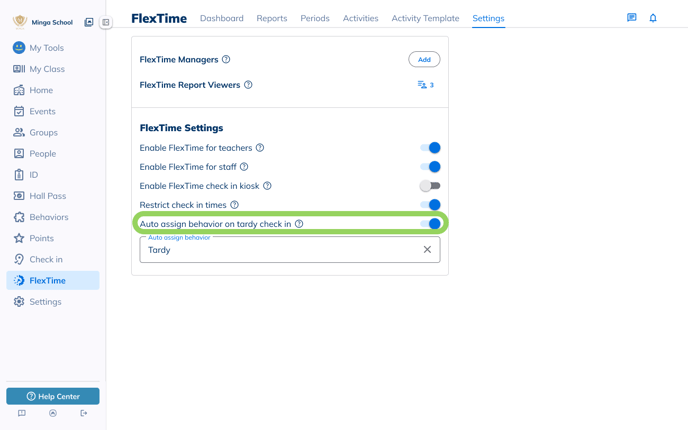The image size is (688, 430).
Task: Open the gallery icon beside Minga School
Action: click(x=89, y=22)
